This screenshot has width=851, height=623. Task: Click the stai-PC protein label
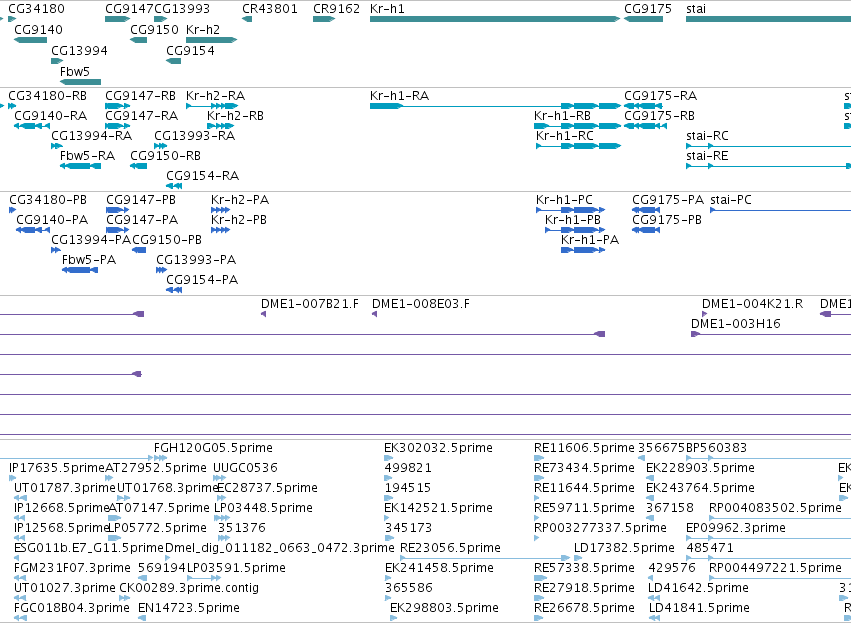731,200
